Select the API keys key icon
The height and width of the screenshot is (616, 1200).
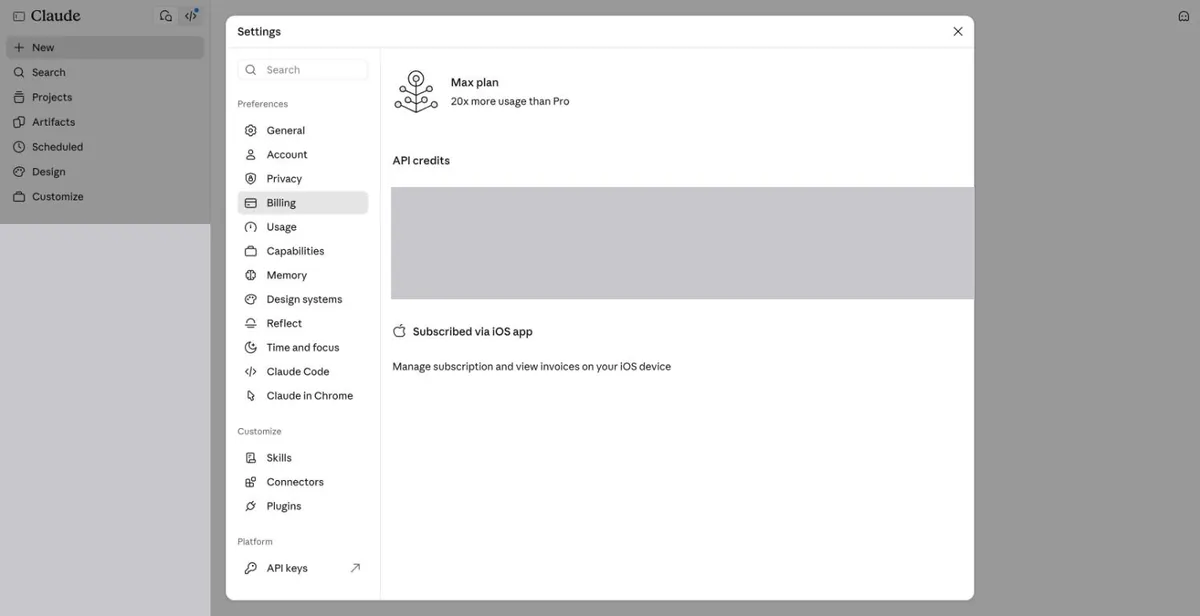pos(251,568)
